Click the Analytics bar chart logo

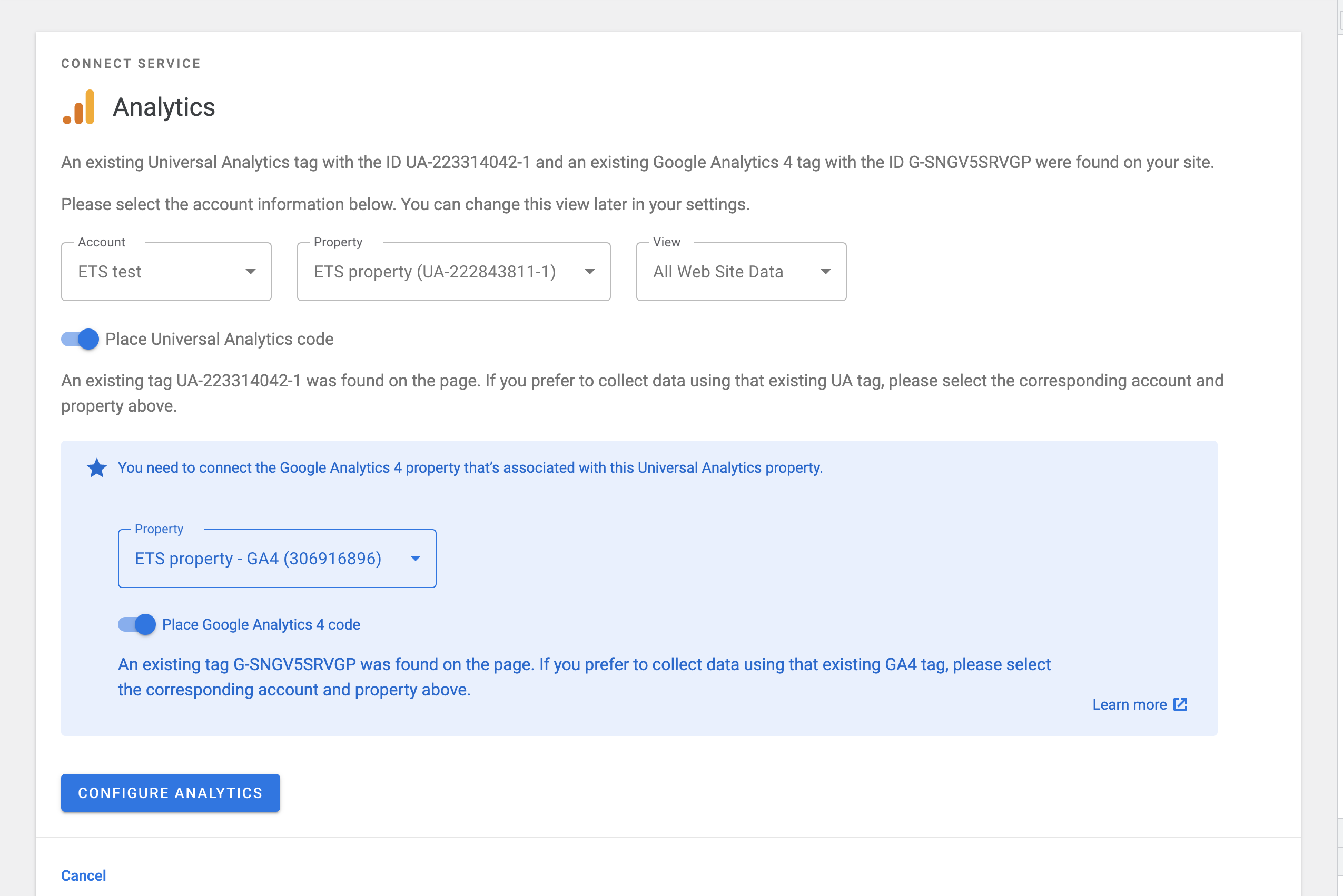click(79, 107)
